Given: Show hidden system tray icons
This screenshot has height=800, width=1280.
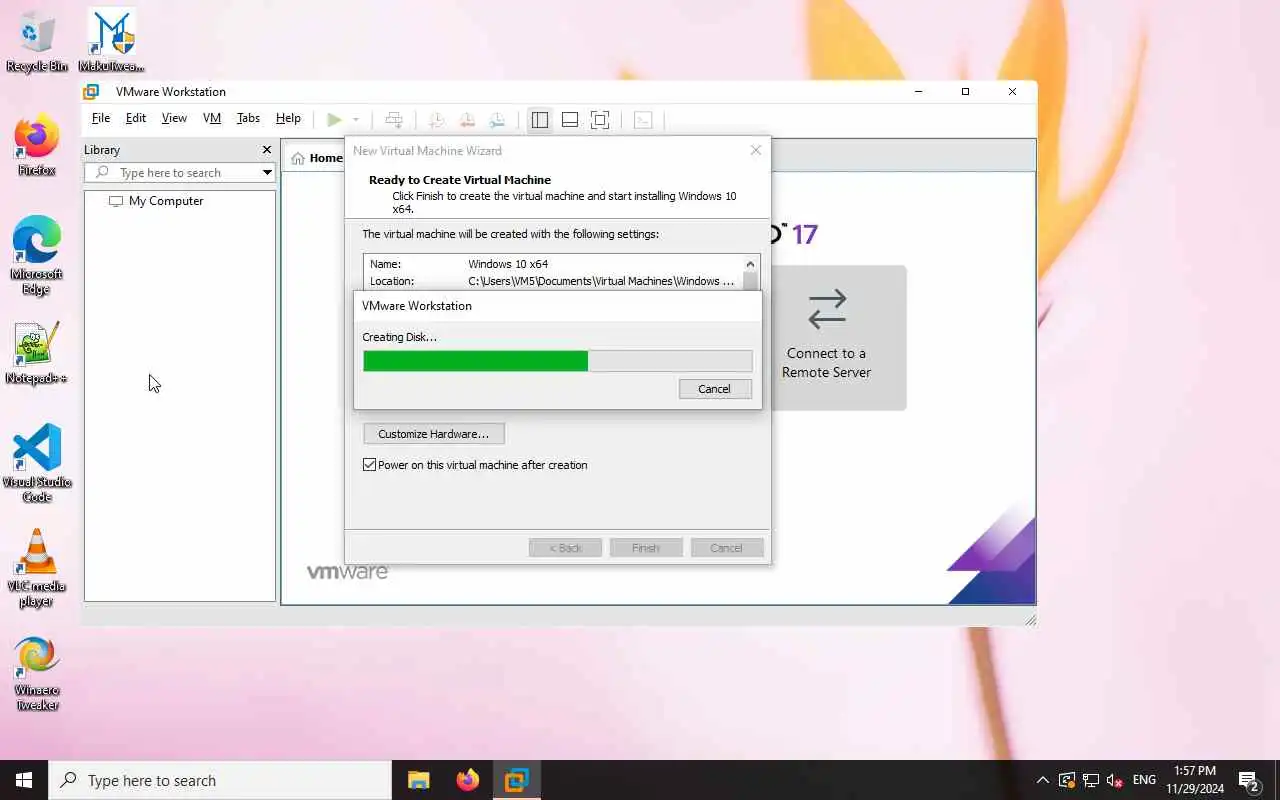Looking at the screenshot, I should [1043, 780].
